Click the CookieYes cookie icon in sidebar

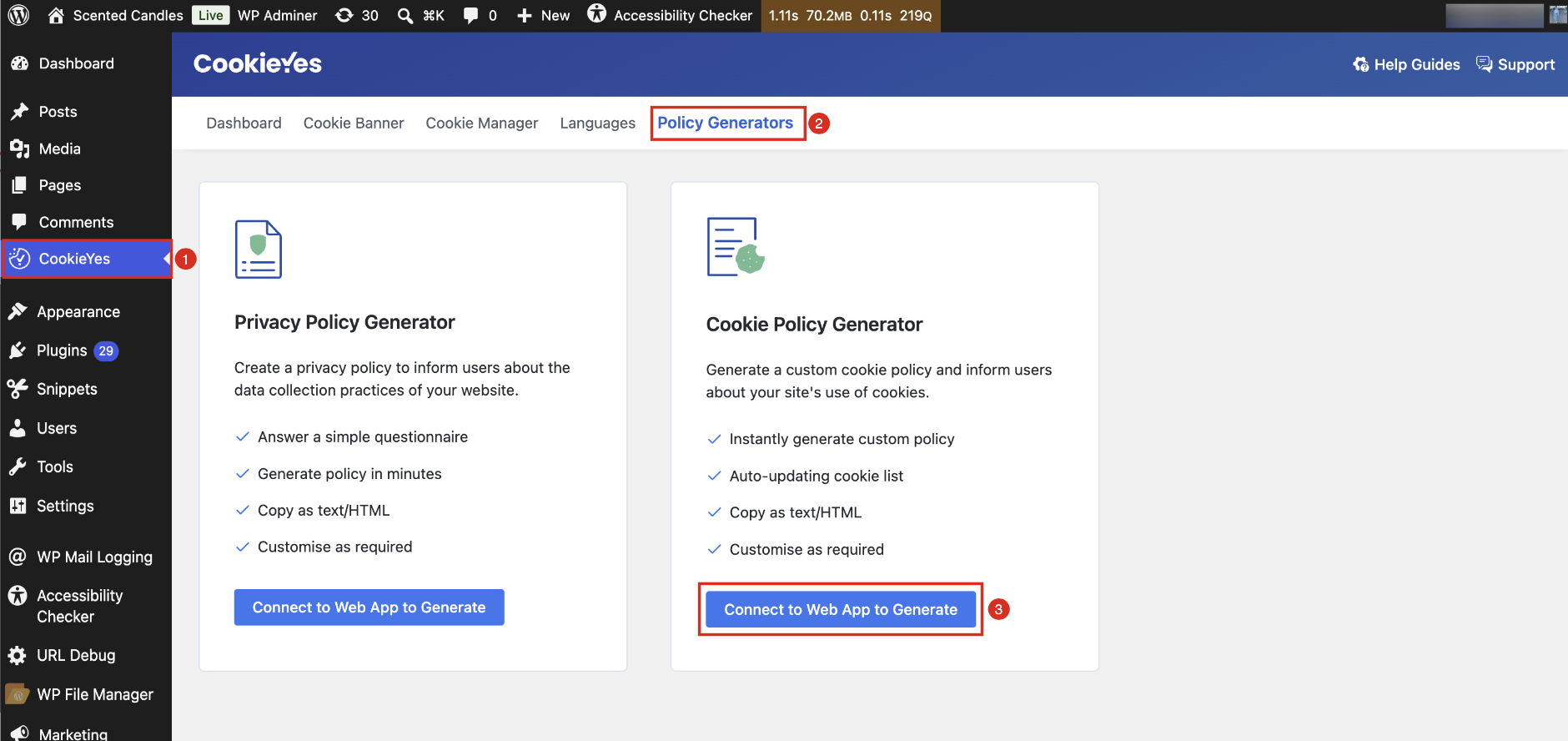[x=19, y=259]
